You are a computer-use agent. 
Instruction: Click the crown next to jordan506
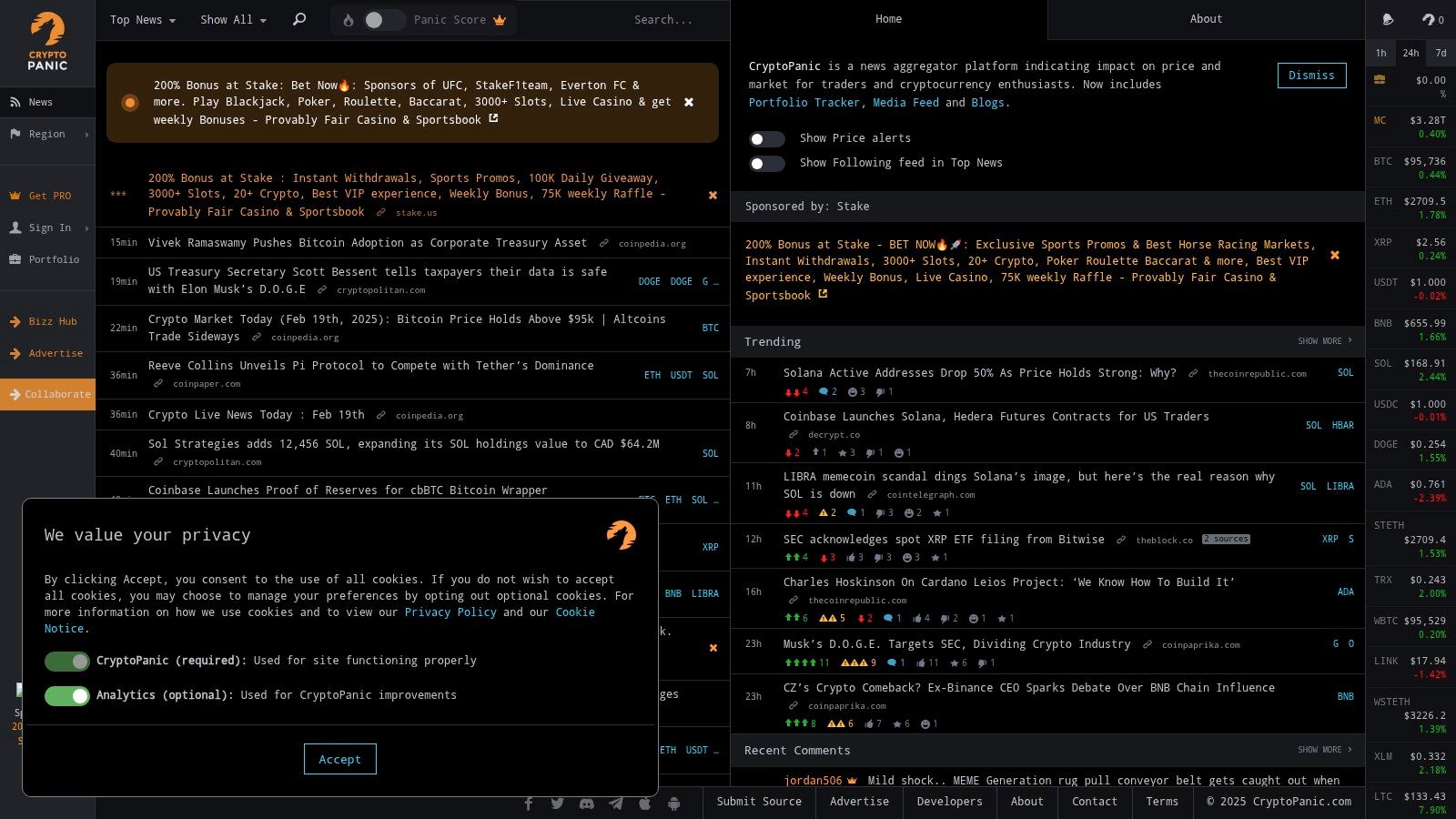click(852, 781)
